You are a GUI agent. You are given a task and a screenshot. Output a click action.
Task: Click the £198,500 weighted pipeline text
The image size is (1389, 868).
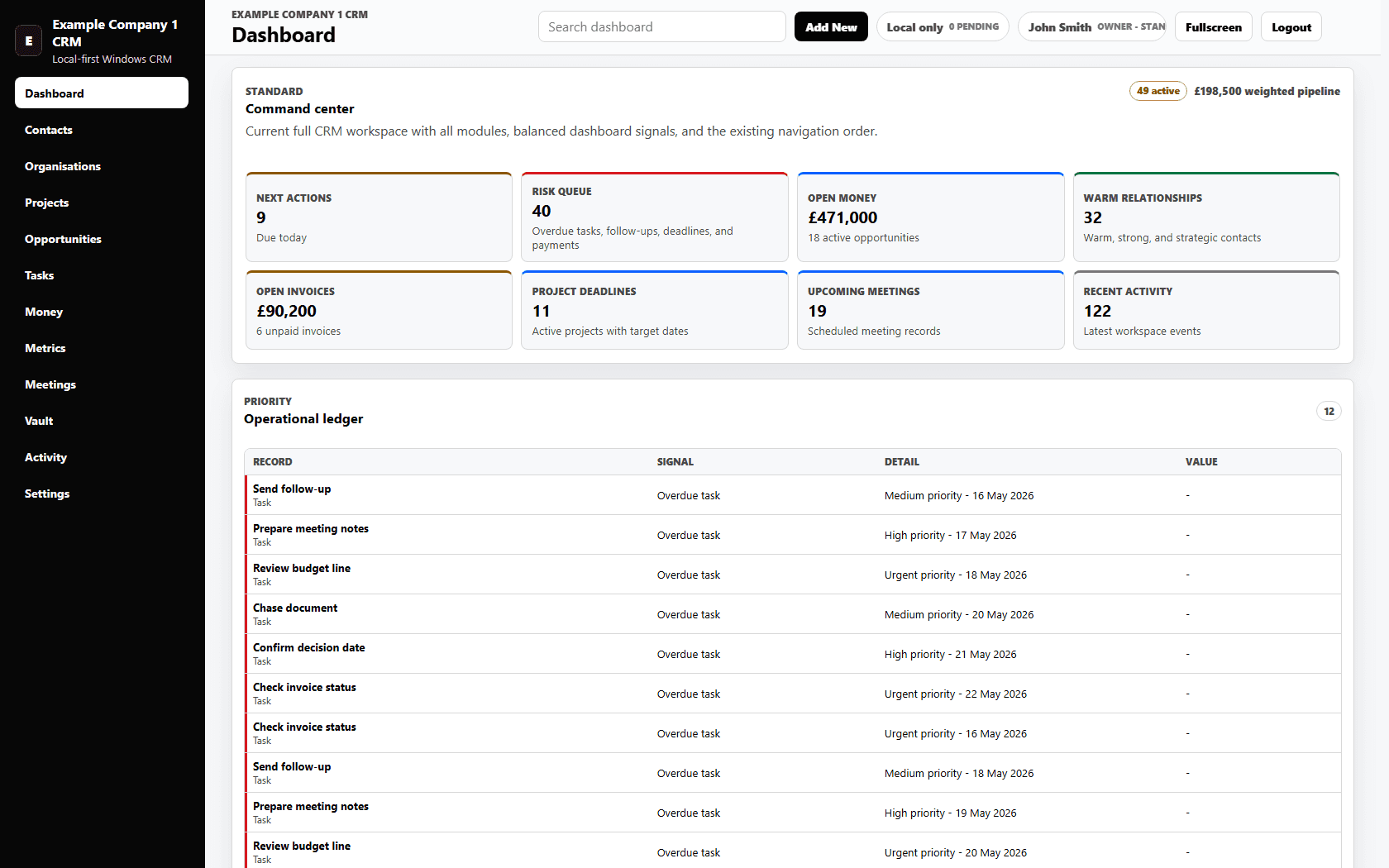click(1267, 91)
